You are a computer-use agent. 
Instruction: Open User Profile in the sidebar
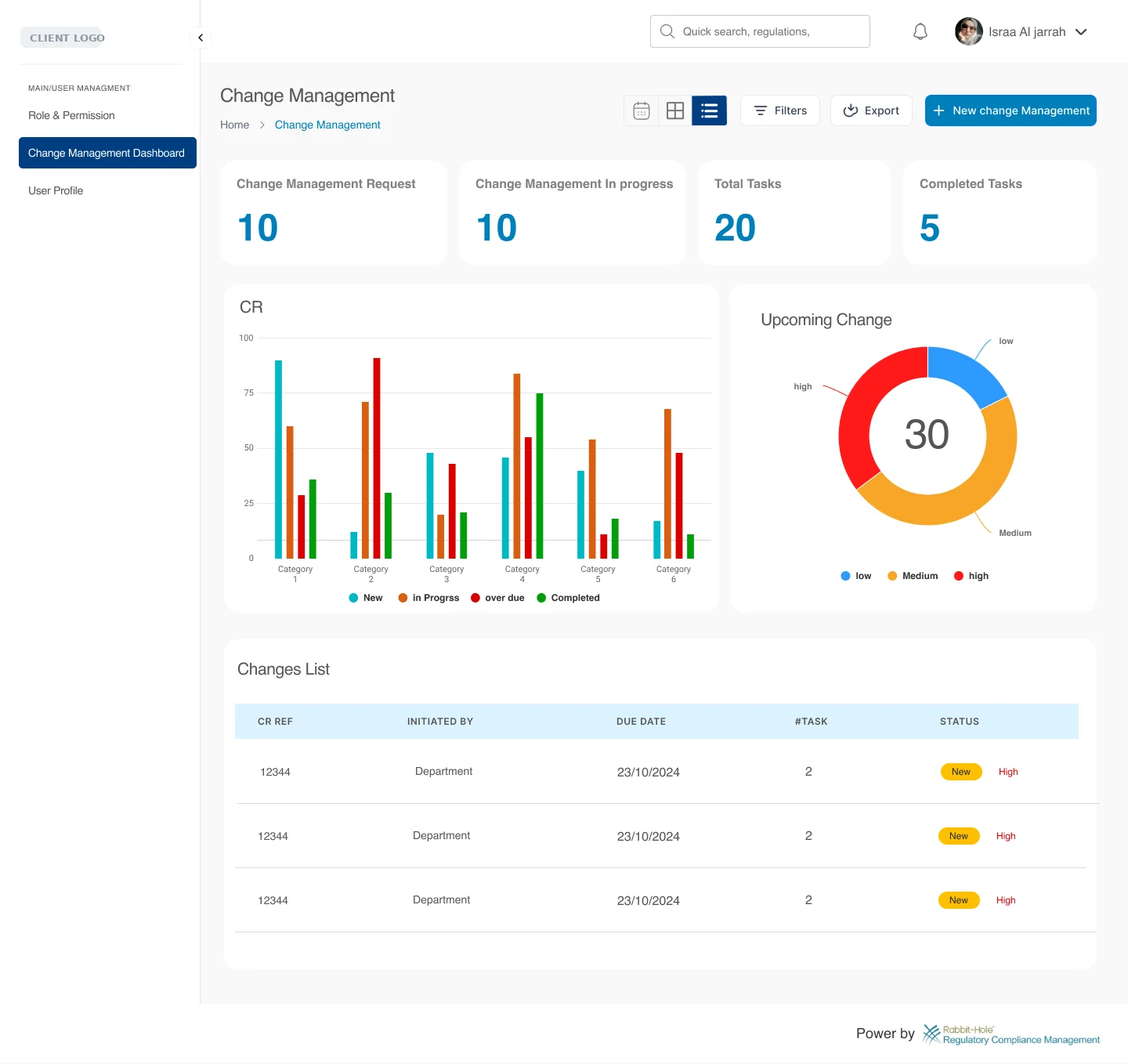pyautogui.click(x=56, y=190)
